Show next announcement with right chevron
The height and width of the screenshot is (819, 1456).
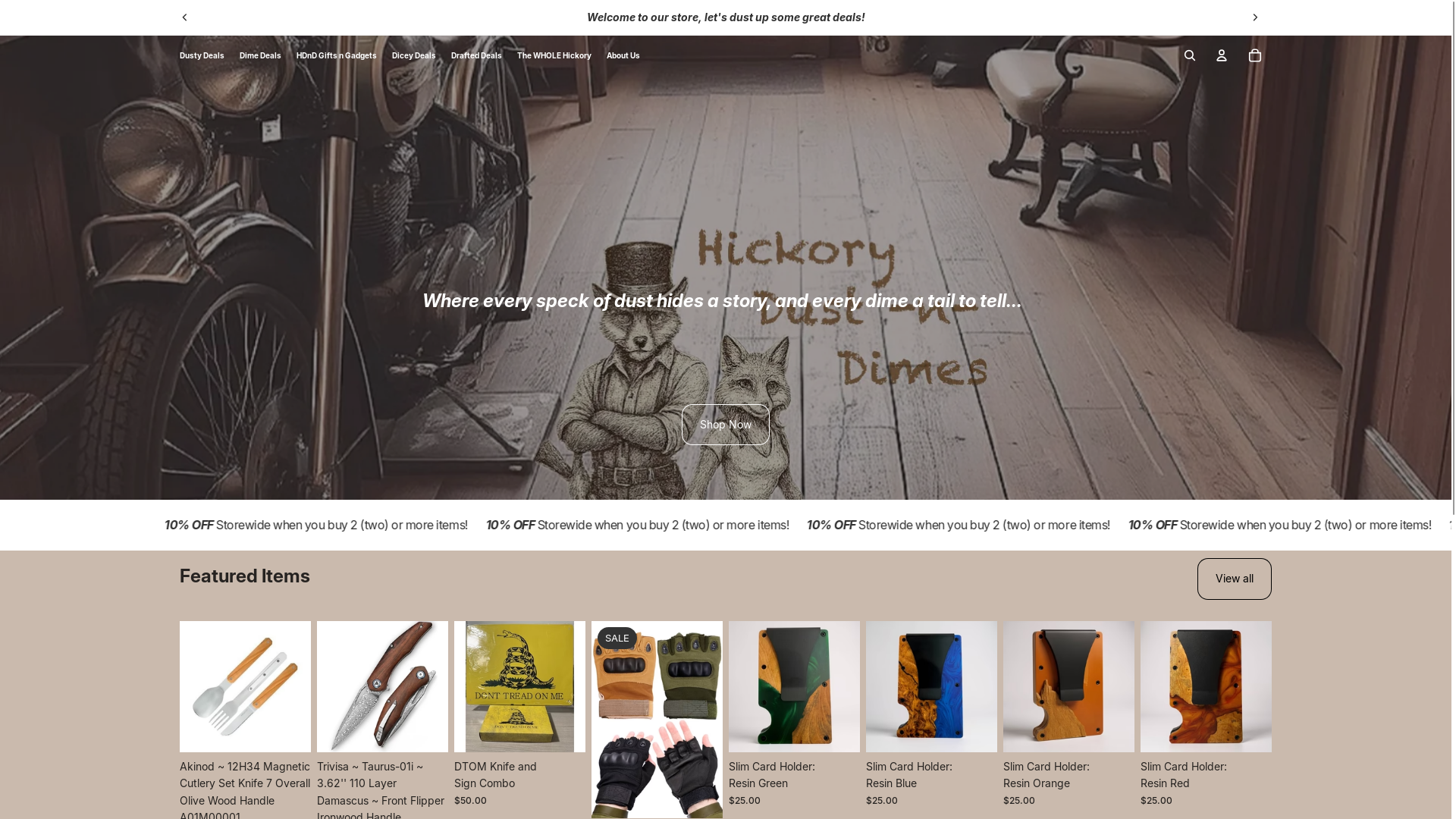point(1254,17)
